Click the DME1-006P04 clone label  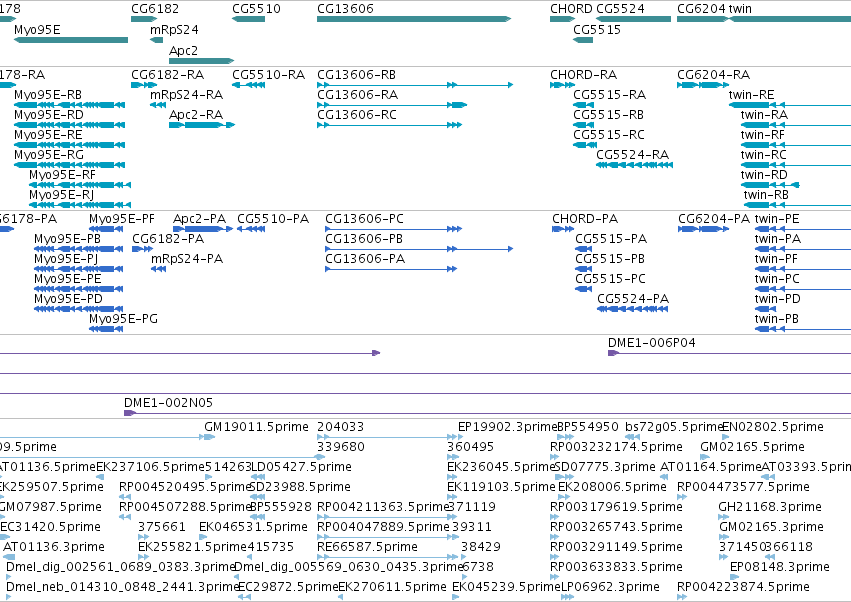point(651,343)
